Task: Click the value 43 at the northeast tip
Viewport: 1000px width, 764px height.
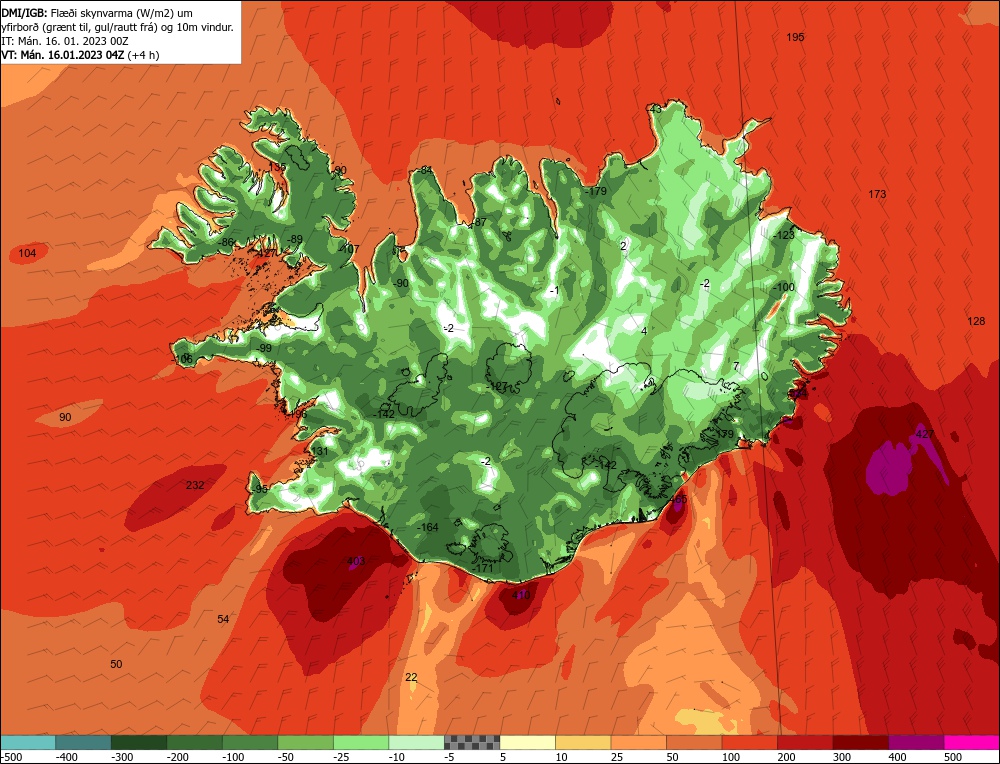Action: tap(655, 109)
